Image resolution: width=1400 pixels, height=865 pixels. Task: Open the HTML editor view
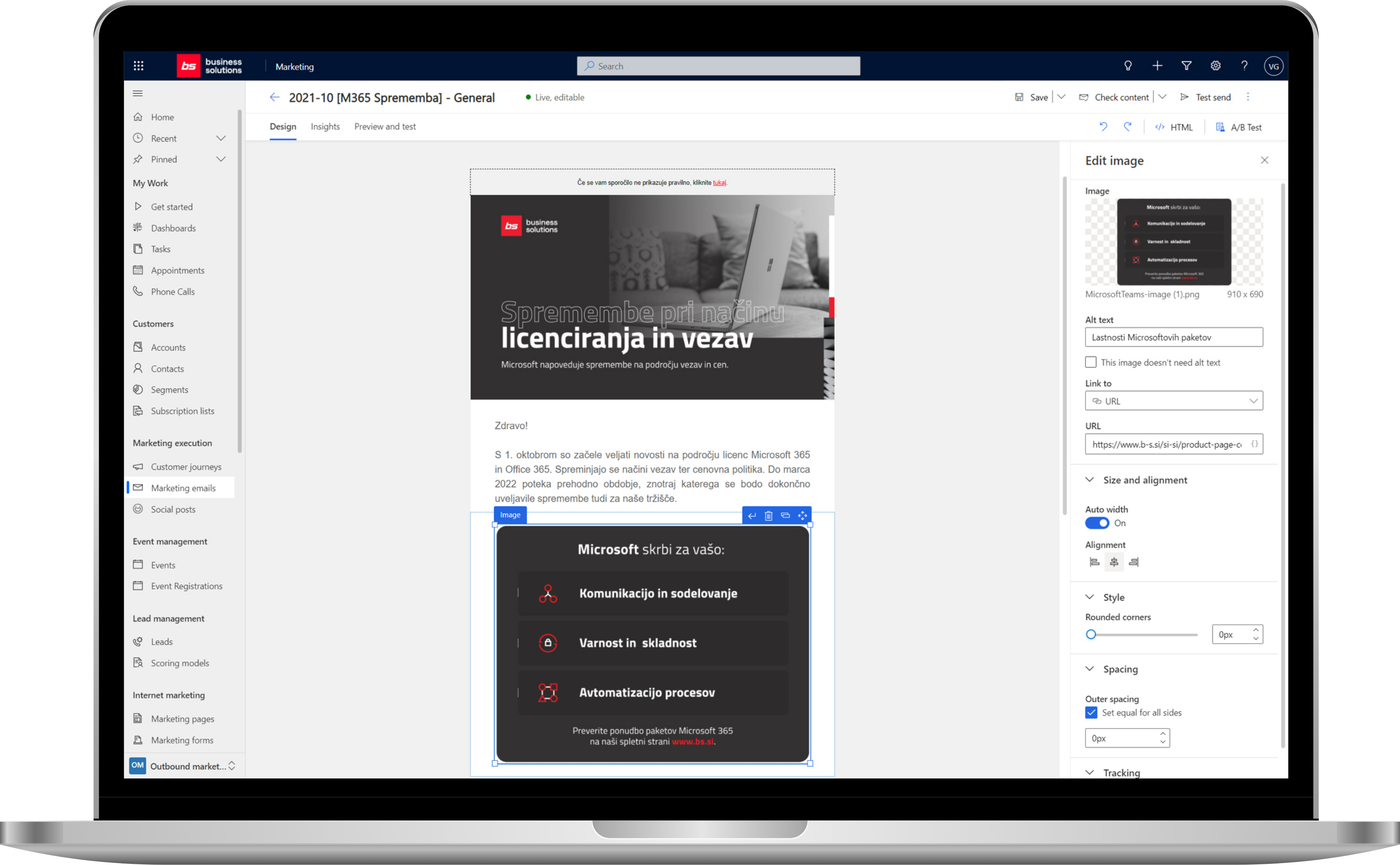click(x=1174, y=127)
